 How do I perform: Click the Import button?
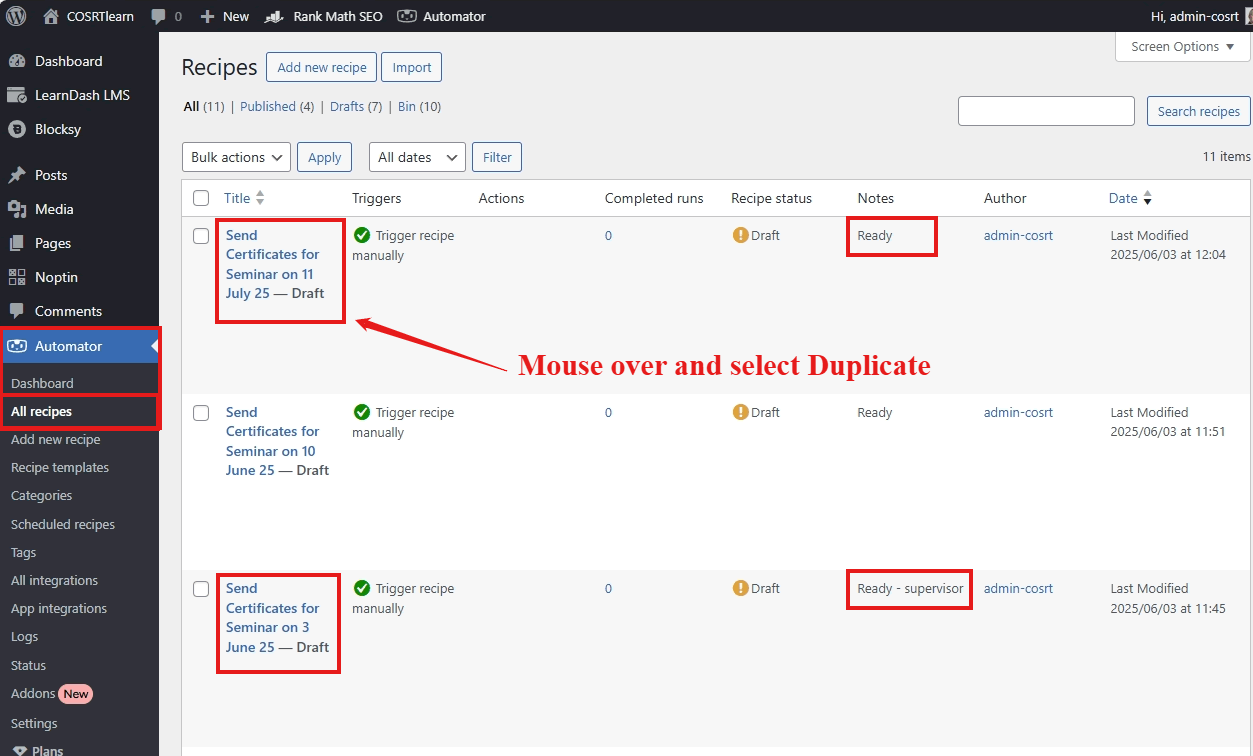click(412, 67)
